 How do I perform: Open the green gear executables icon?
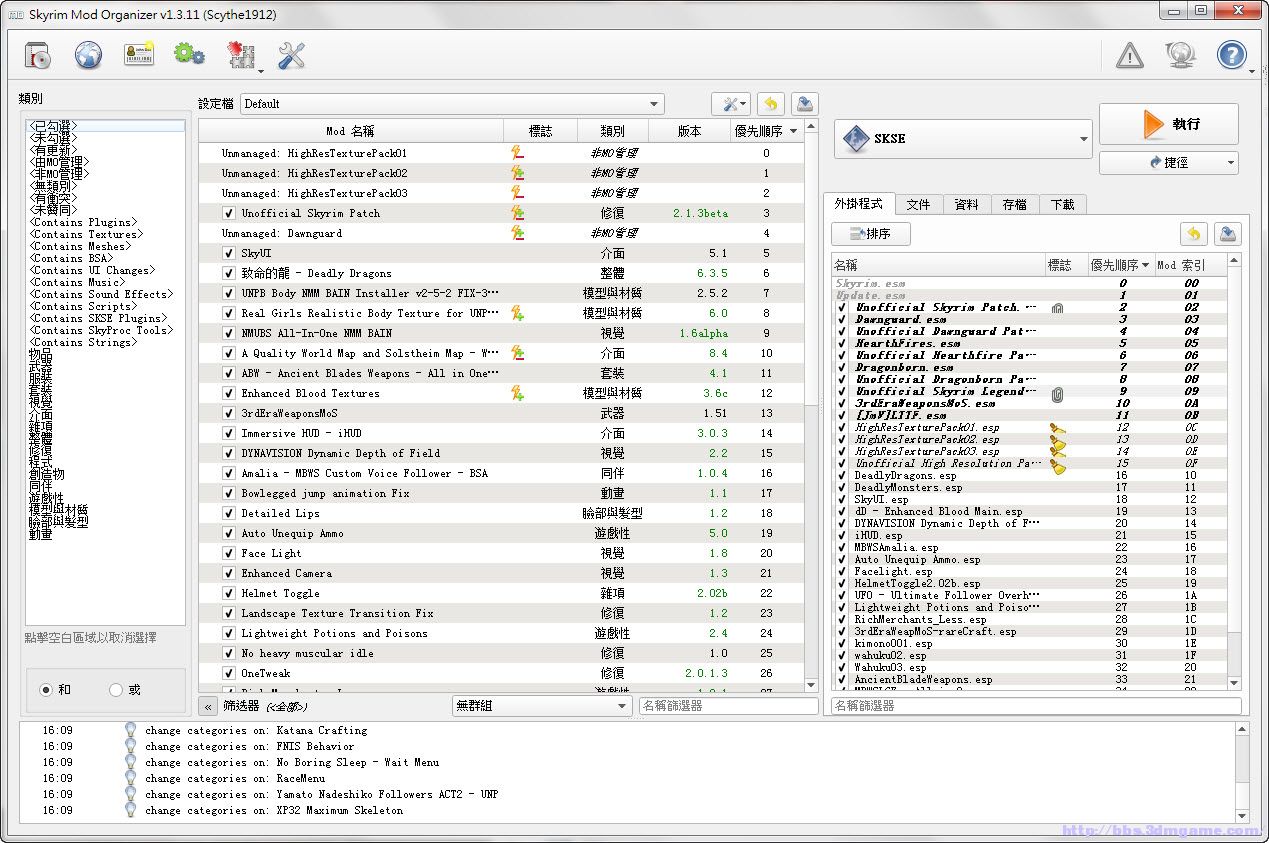pos(189,54)
